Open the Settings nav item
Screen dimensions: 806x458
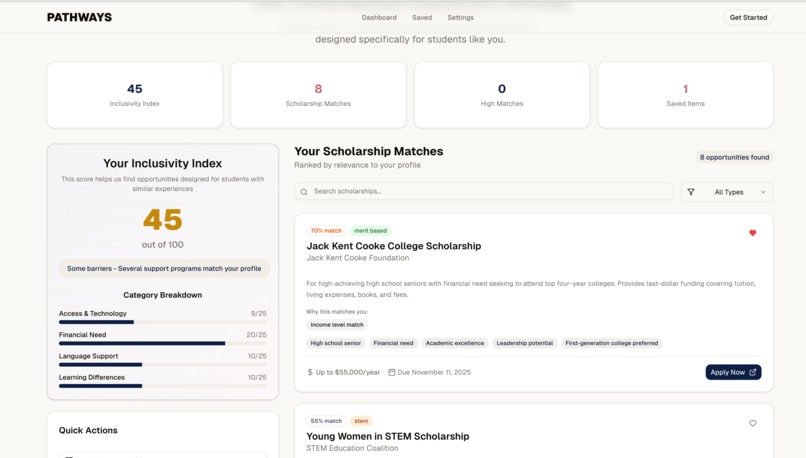pos(461,17)
